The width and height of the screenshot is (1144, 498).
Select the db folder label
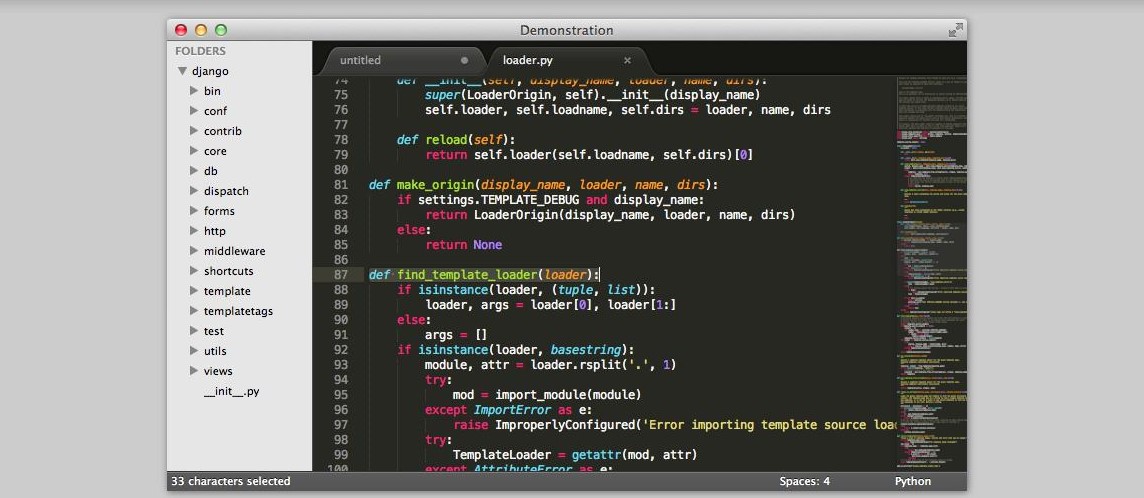(211, 171)
